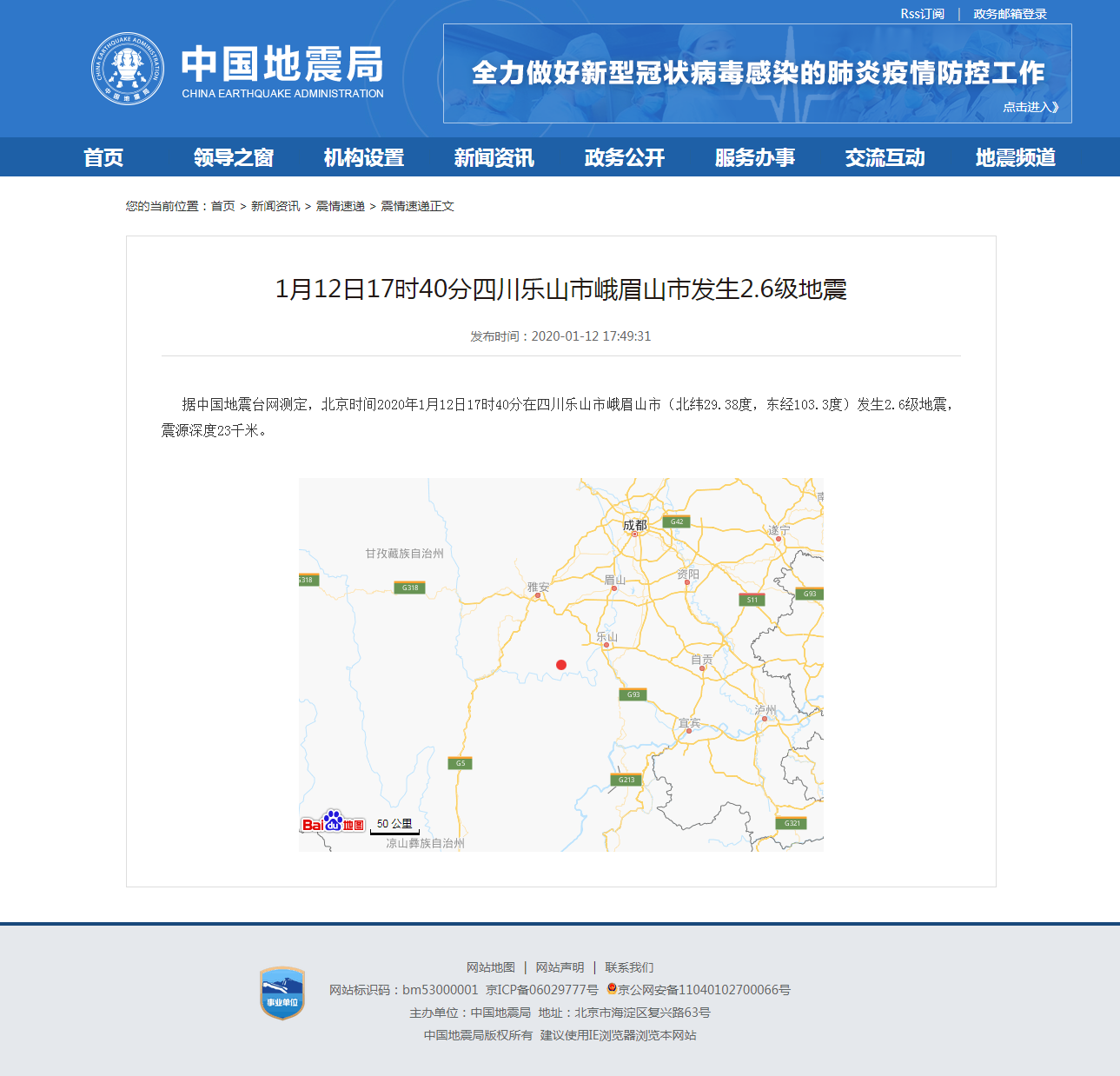Open 网站地图 from the footer
The height and width of the screenshot is (1076, 1120).
click(x=491, y=966)
